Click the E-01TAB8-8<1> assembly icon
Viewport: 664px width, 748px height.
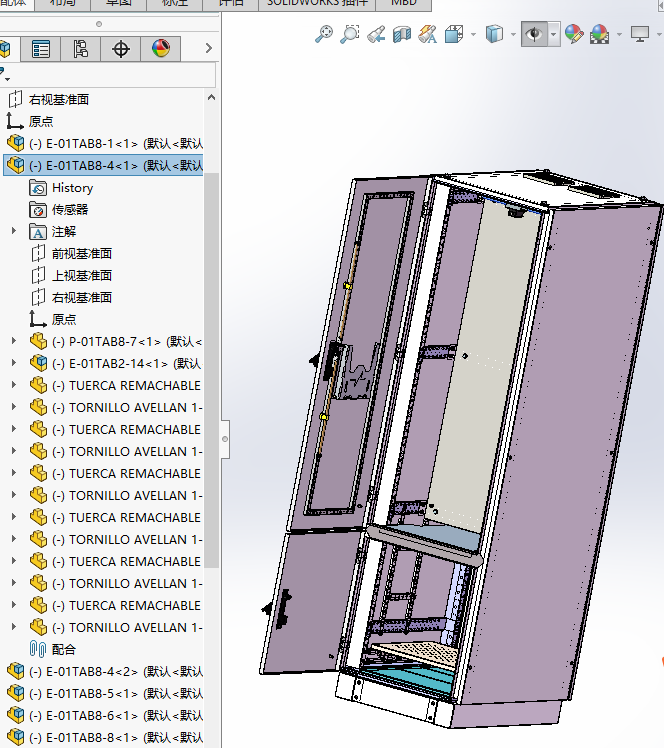[x=16, y=738]
